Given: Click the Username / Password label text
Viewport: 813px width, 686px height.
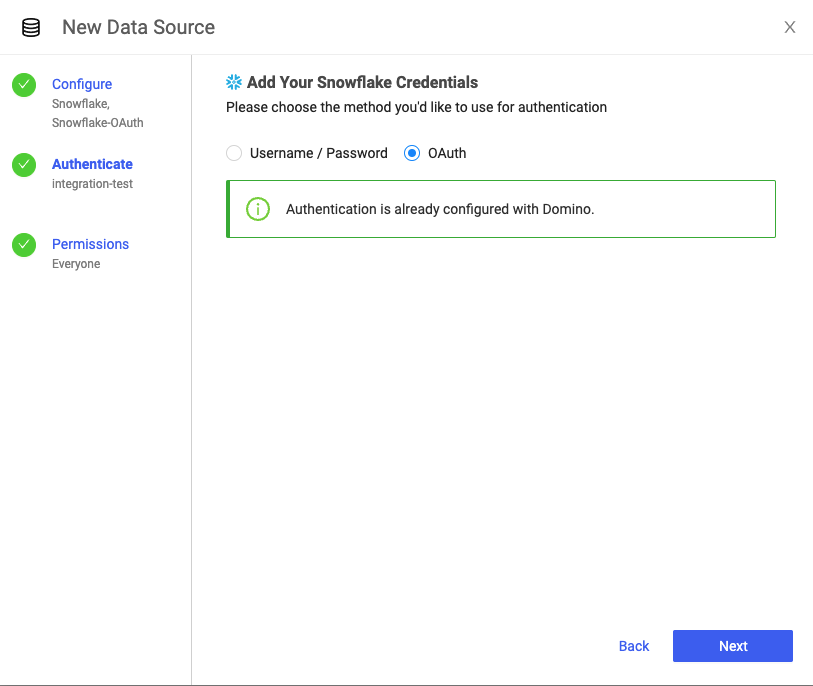Looking at the screenshot, I should click(x=319, y=153).
